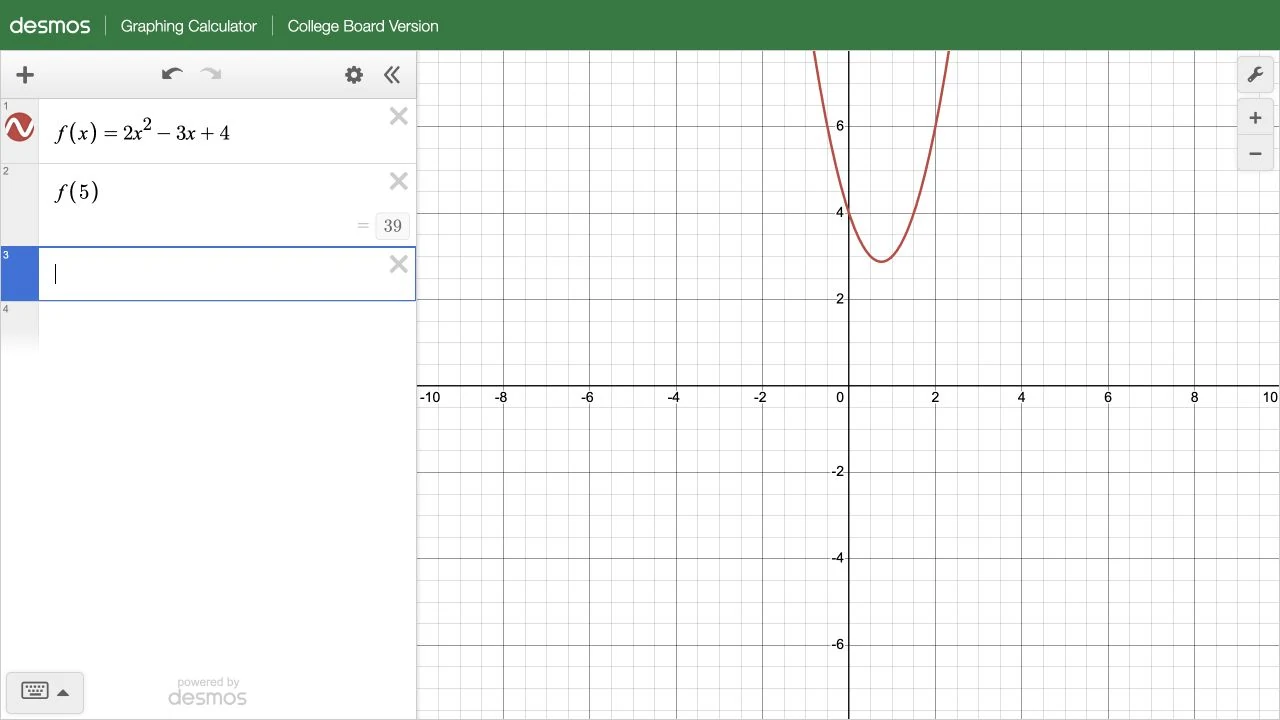Delete the empty third expression

coord(399,264)
